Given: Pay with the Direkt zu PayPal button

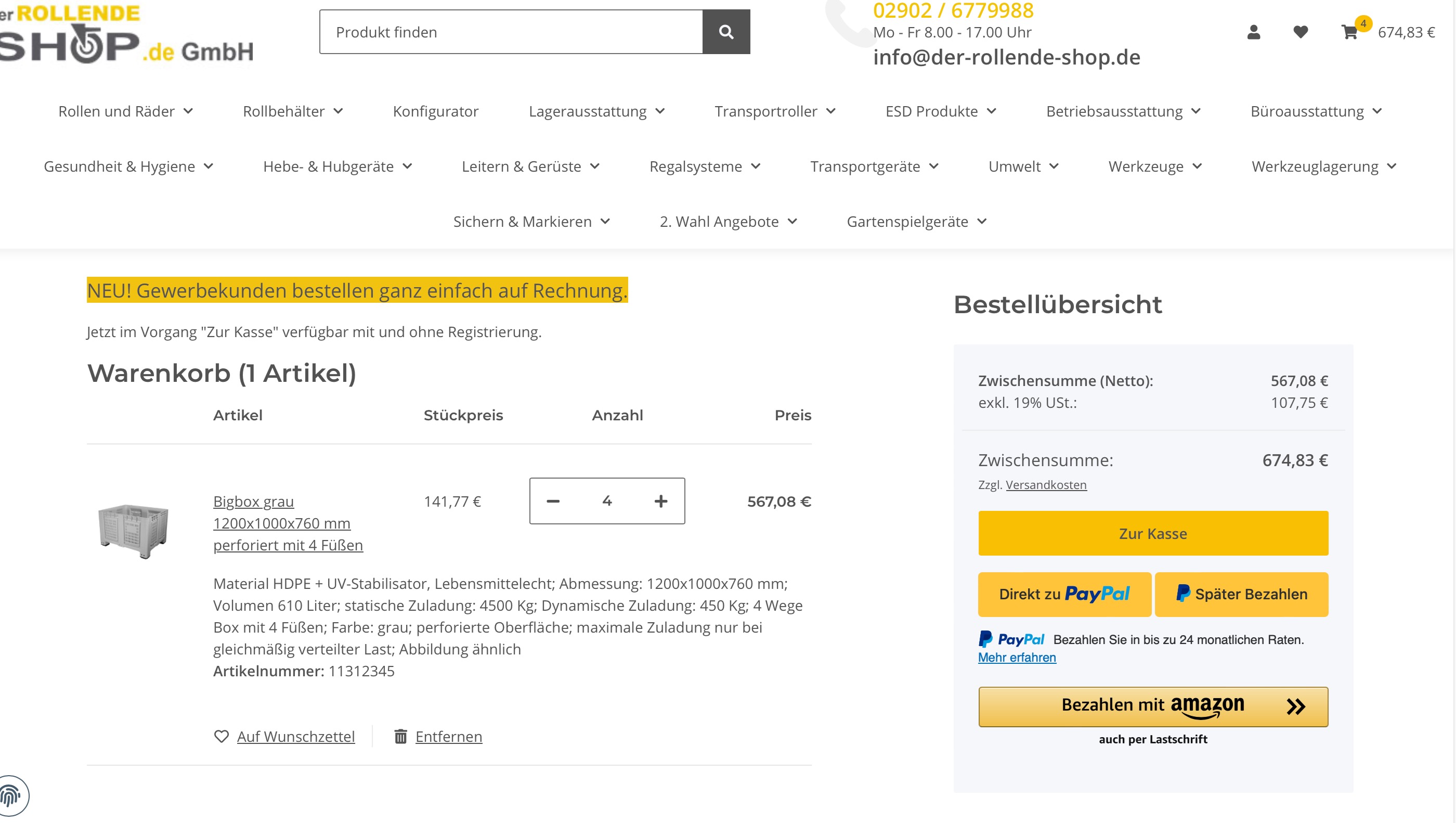Looking at the screenshot, I should tap(1064, 595).
